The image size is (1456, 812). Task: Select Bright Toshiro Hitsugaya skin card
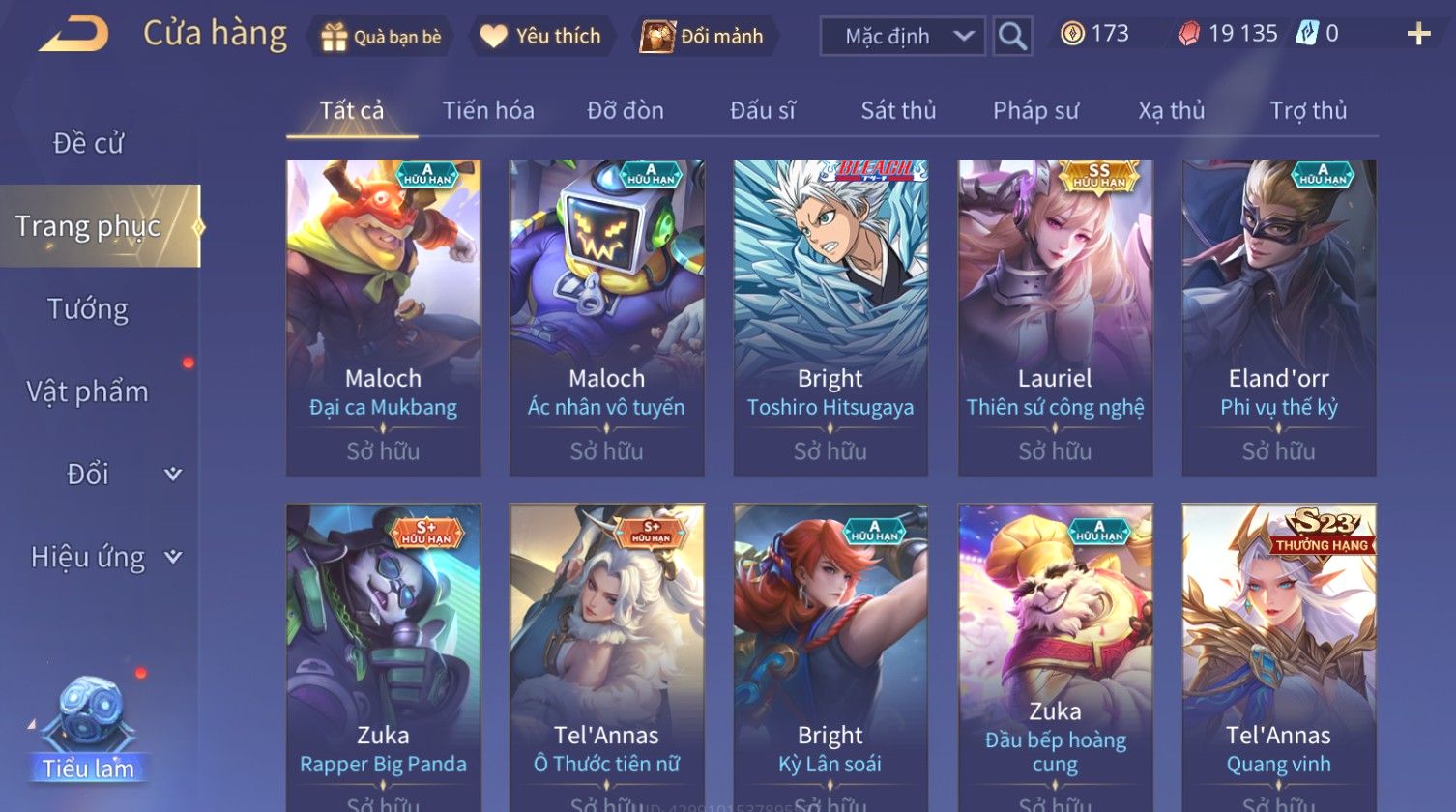(830, 317)
